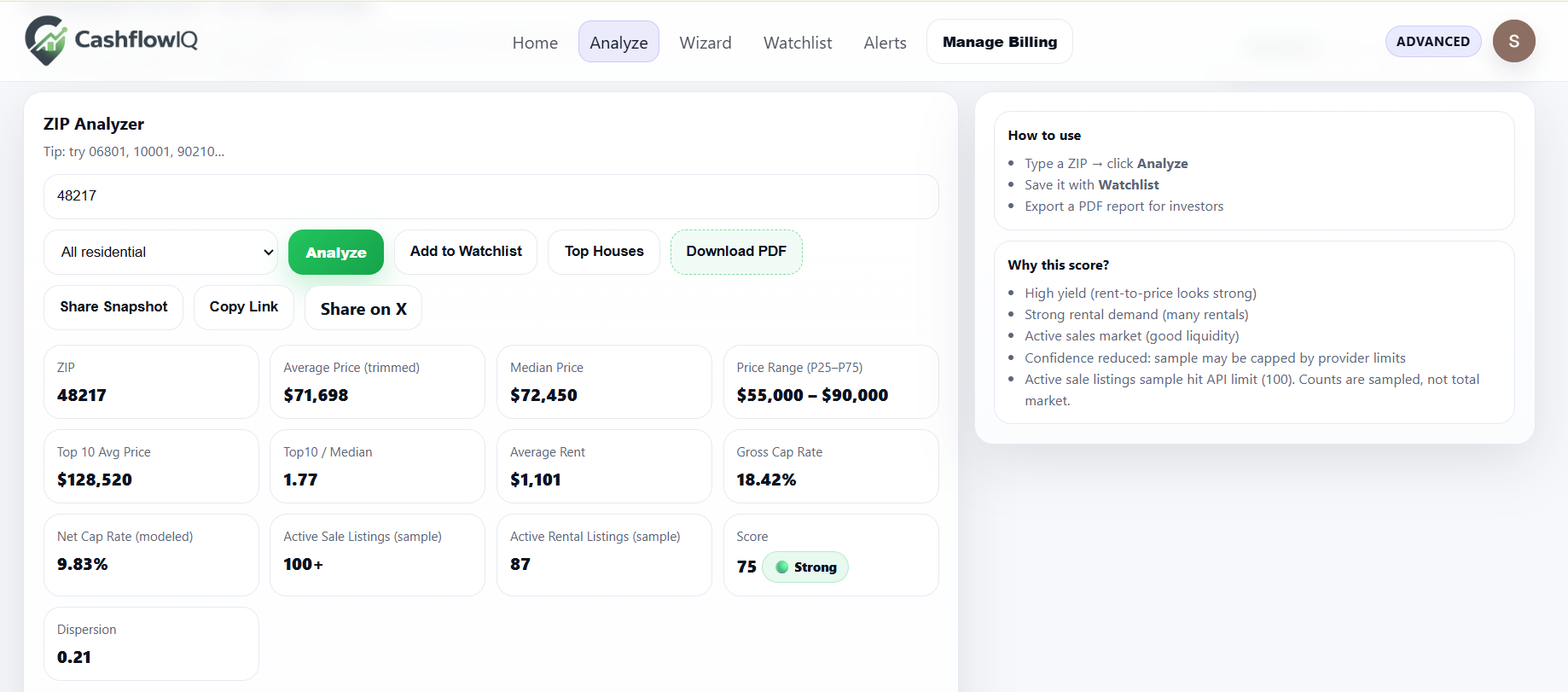The width and height of the screenshot is (1568, 692).
Task: Click the green Analyze button
Action: 336,253
